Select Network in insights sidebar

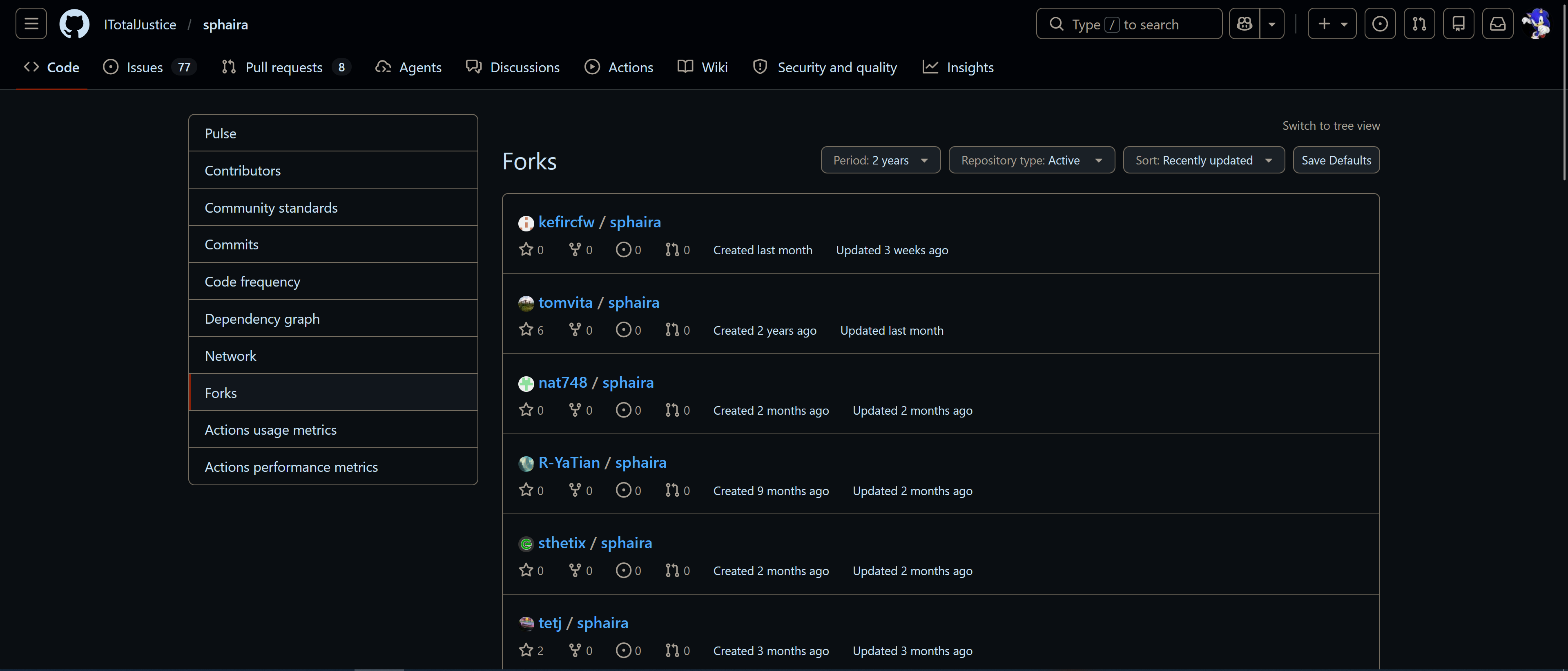point(333,356)
